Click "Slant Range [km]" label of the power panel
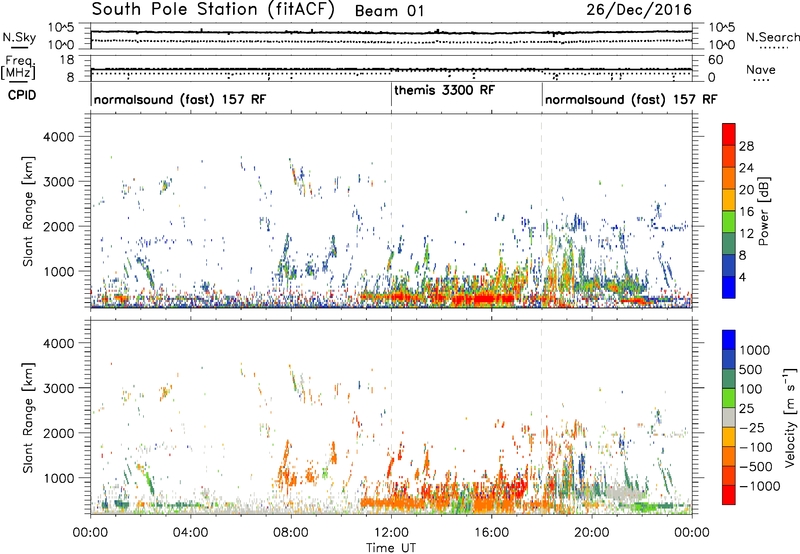Viewport: 800px width, 554px height. tap(28, 211)
